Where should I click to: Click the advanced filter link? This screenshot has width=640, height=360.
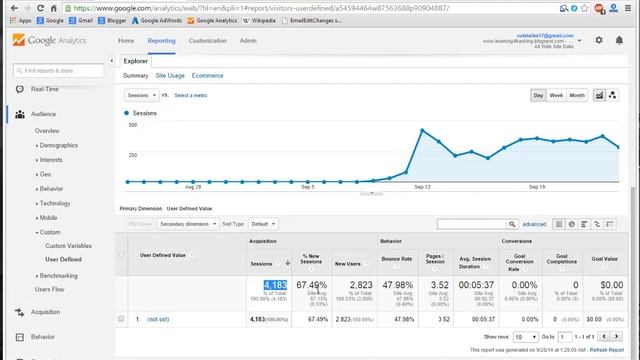click(534, 224)
